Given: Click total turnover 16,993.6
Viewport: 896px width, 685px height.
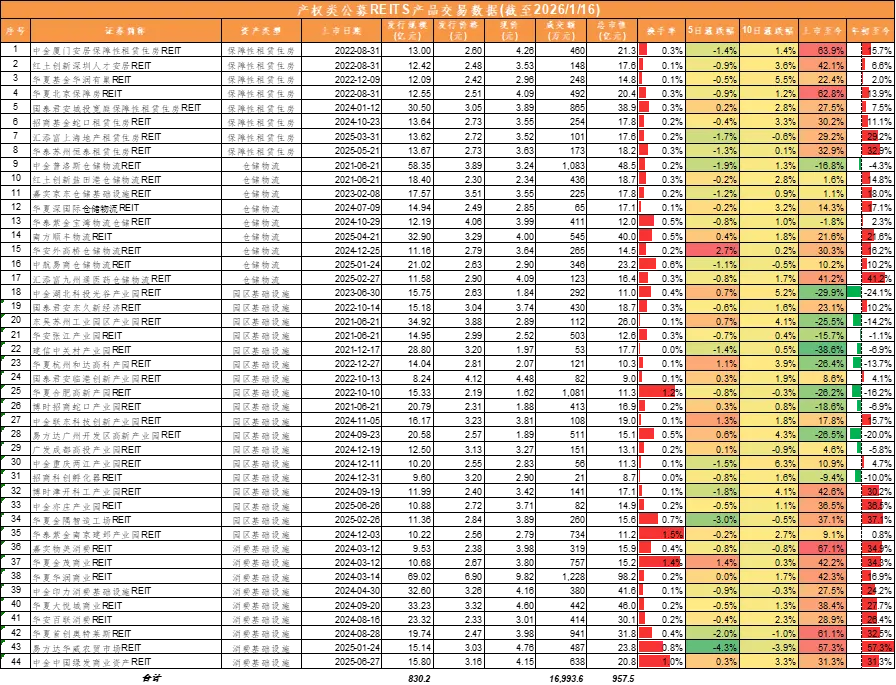Looking at the screenshot, I should tap(566, 678).
